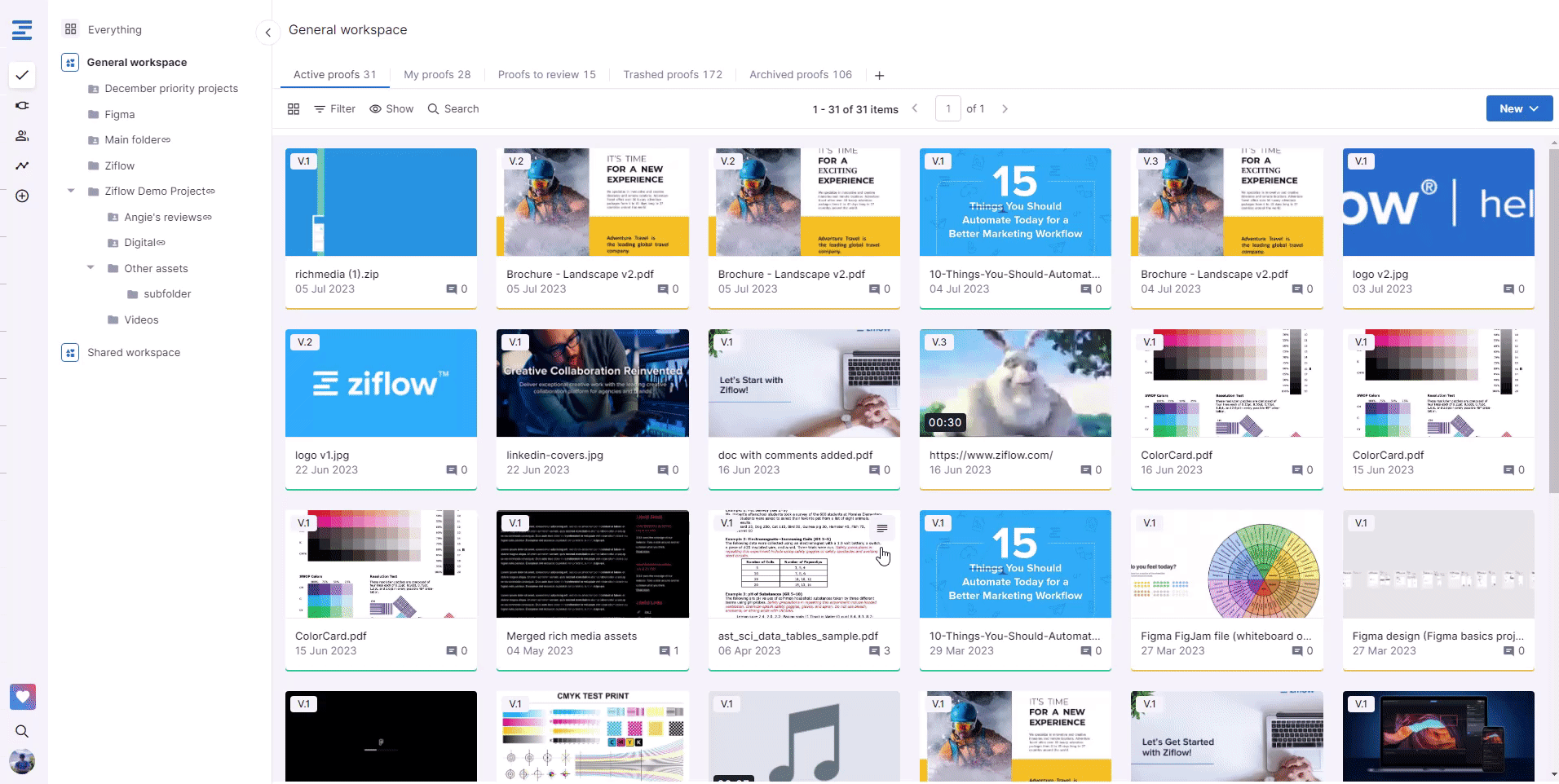
Task: Click comment icon on ast_sci_data_tables_sample.pdf
Action: (x=874, y=651)
